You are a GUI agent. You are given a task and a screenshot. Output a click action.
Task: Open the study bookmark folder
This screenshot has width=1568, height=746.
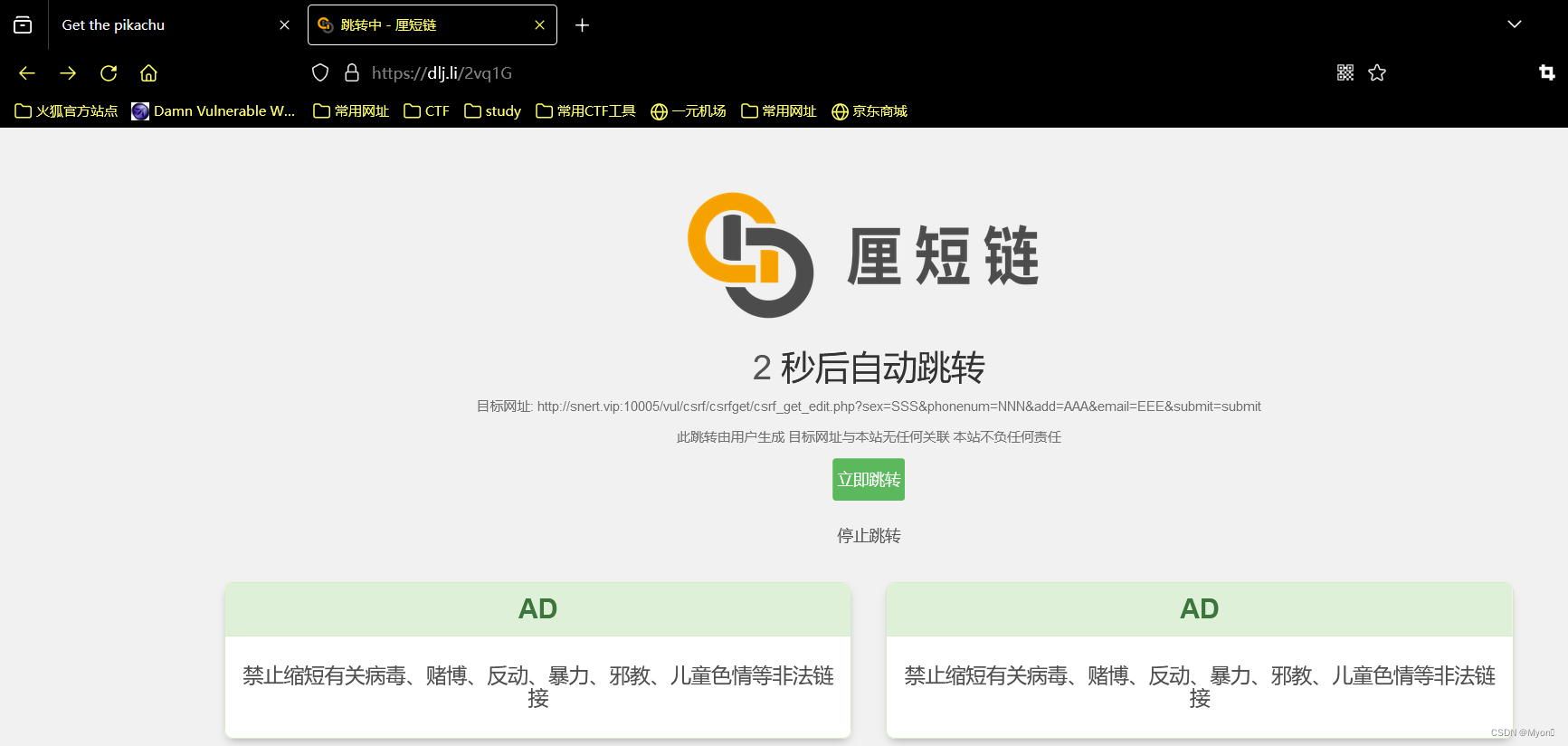[492, 111]
